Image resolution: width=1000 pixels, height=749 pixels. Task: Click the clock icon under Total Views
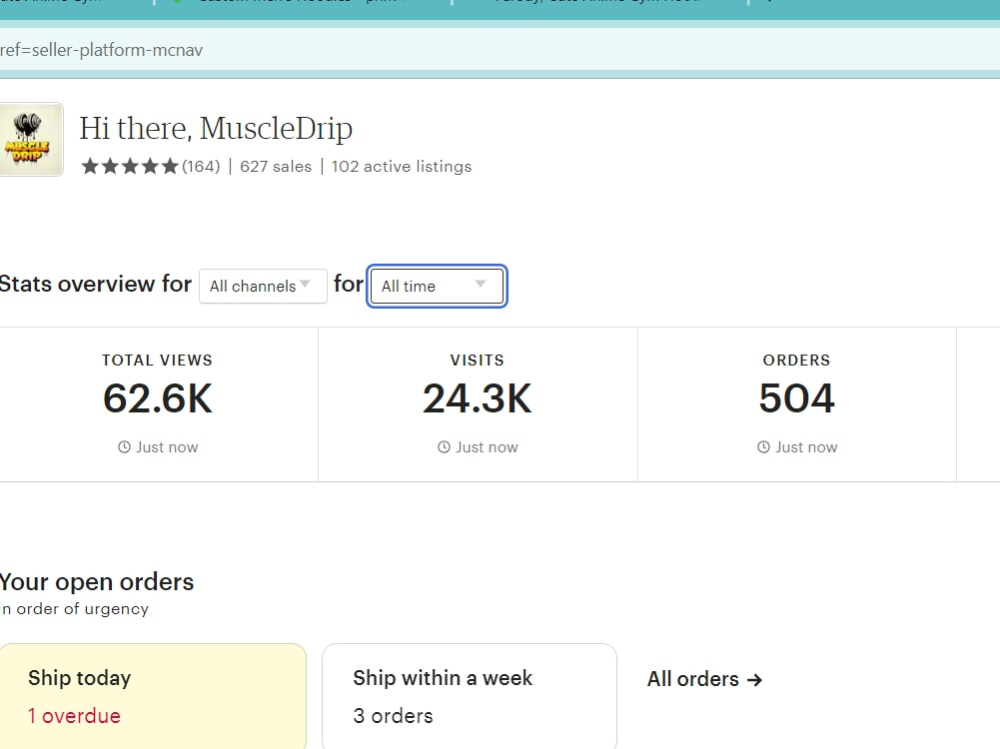[124, 447]
